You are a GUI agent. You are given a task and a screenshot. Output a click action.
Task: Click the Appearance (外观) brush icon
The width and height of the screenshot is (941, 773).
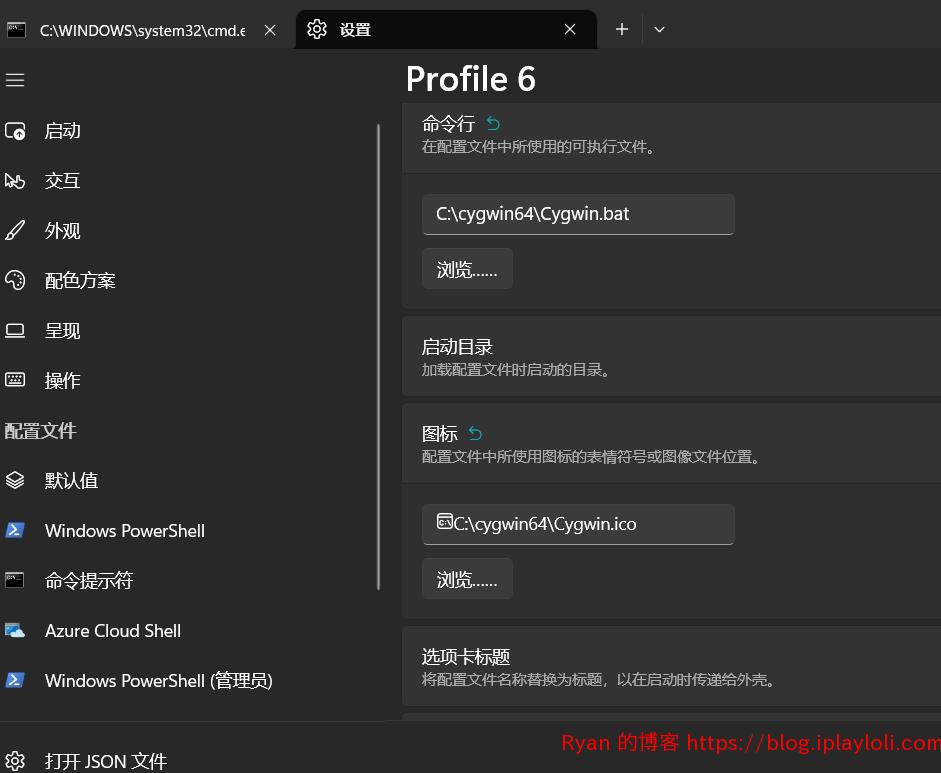point(15,230)
